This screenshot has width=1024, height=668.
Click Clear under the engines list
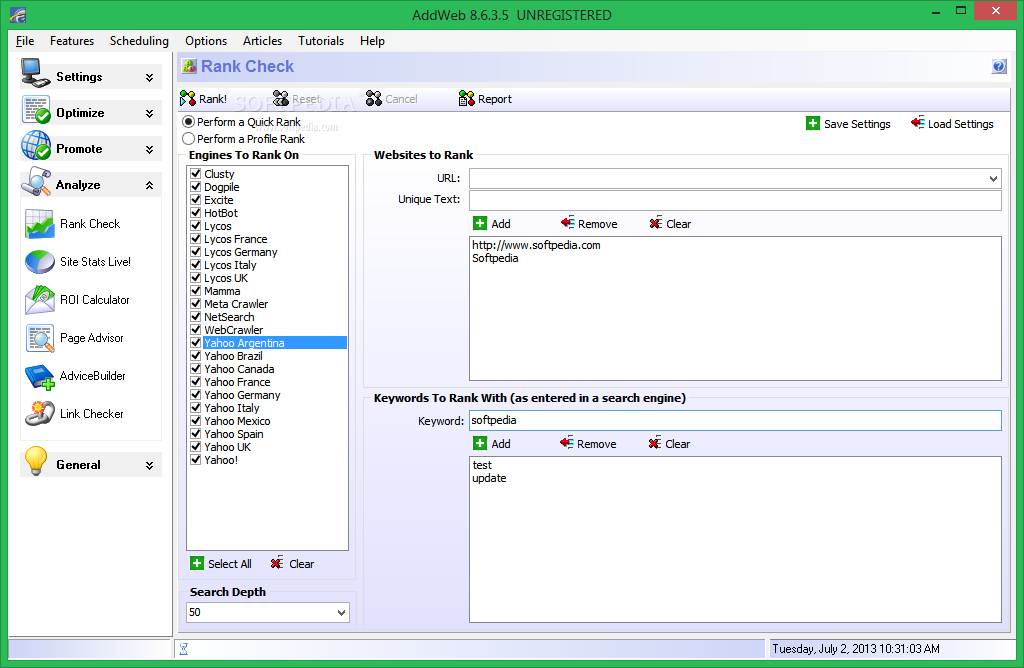click(x=293, y=564)
